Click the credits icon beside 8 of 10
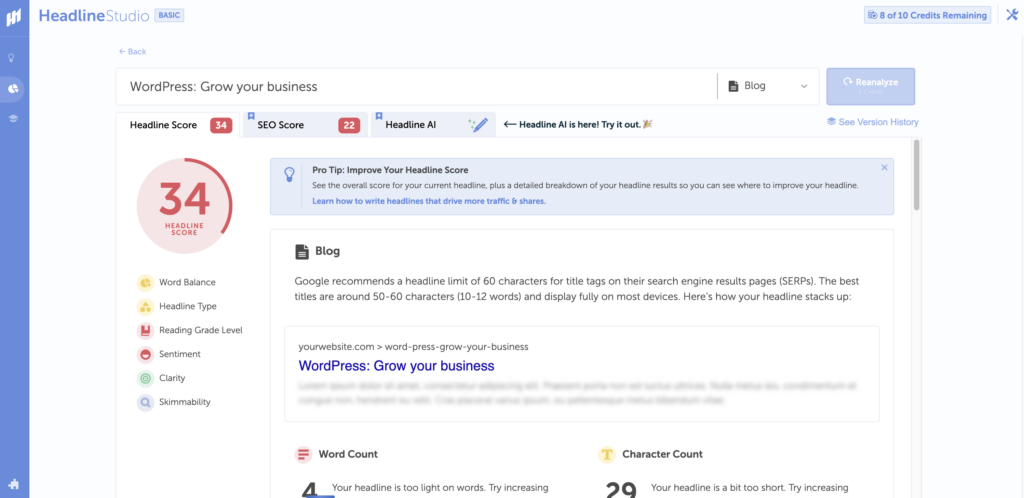Screen dimensions: 1024x498 tap(872, 15)
